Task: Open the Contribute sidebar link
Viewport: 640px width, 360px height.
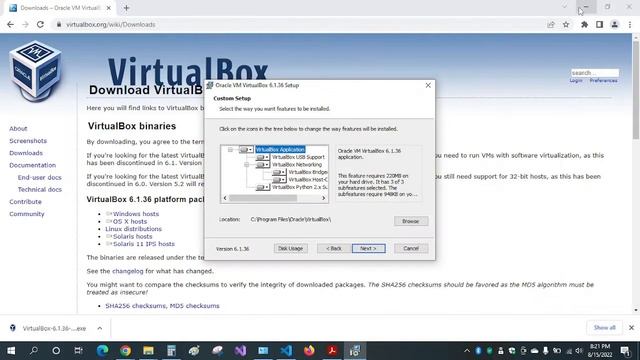Action: pyautogui.click(x=25, y=202)
